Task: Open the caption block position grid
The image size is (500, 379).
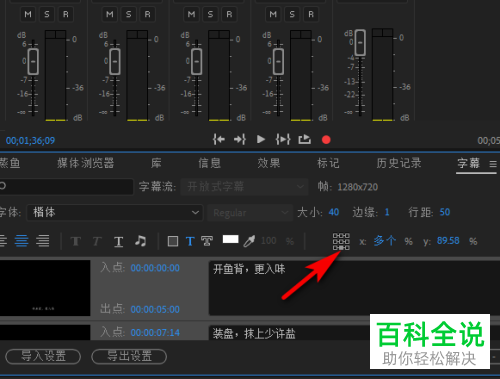Action: (x=341, y=242)
